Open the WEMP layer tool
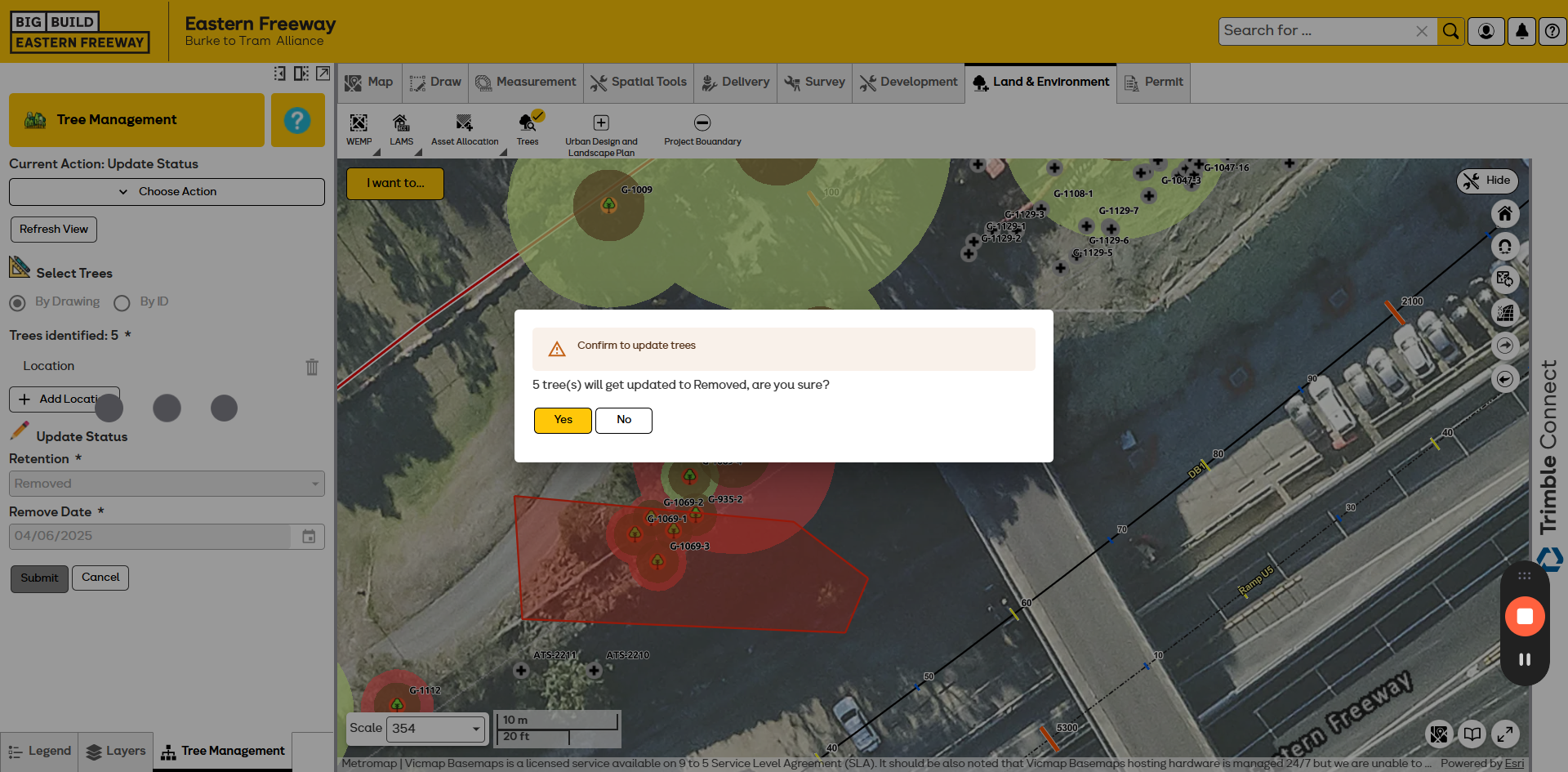 (359, 129)
